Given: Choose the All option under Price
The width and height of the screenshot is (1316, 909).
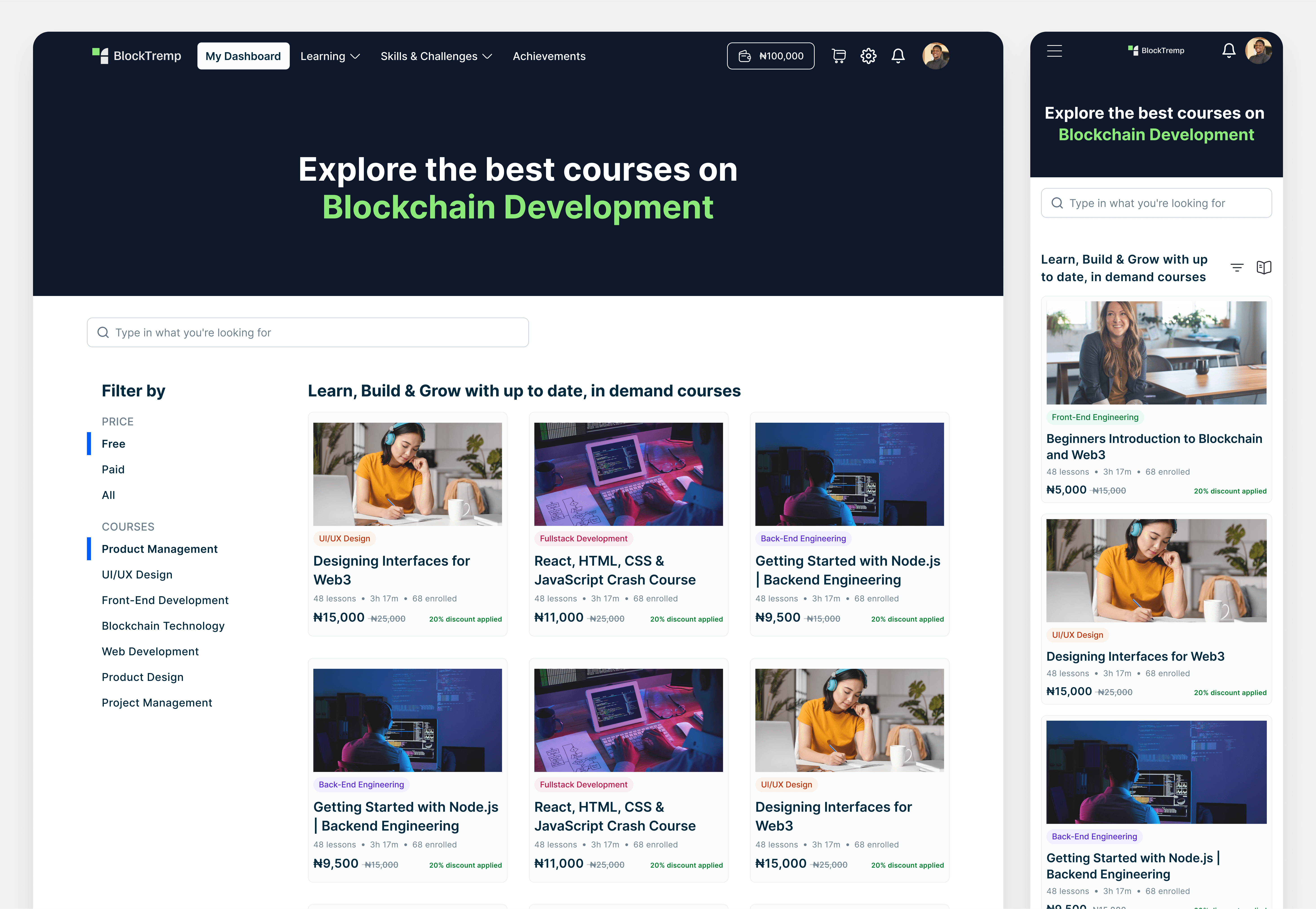Looking at the screenshot, I should [108, 494].
